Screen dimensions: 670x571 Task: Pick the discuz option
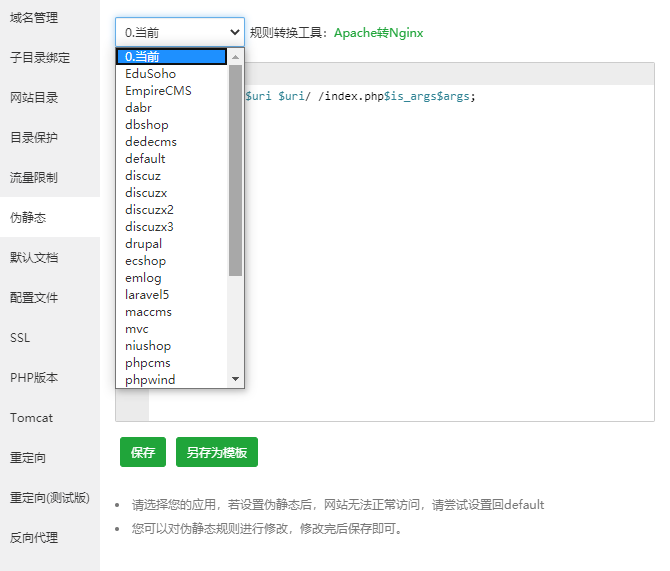171,176
